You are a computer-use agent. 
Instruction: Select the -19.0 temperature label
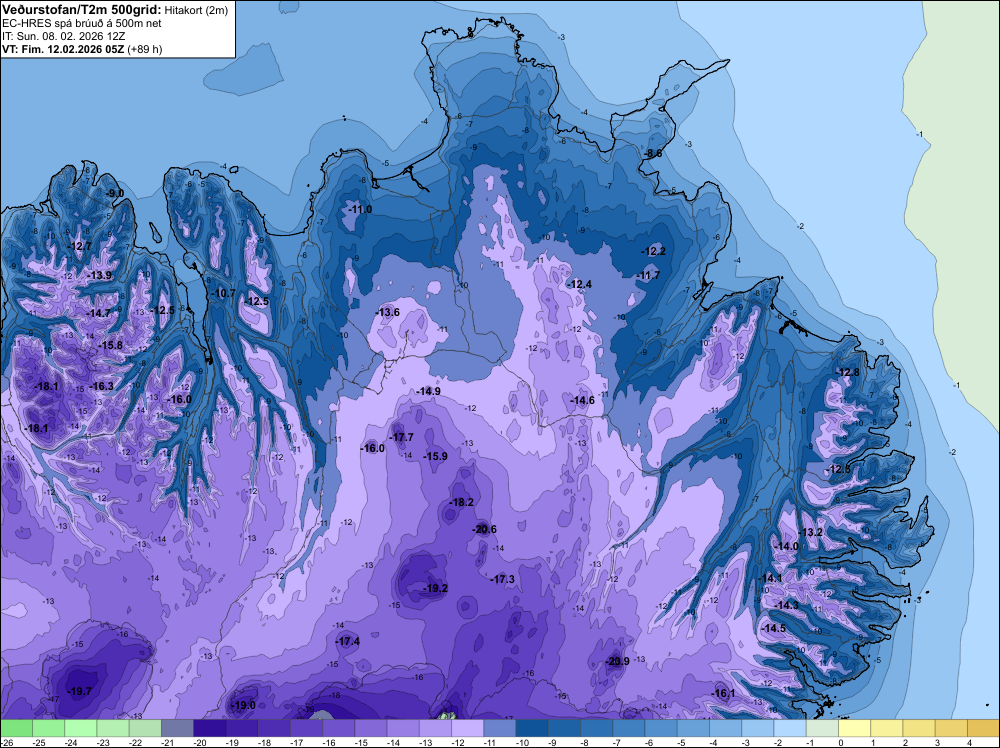point(244,705)
